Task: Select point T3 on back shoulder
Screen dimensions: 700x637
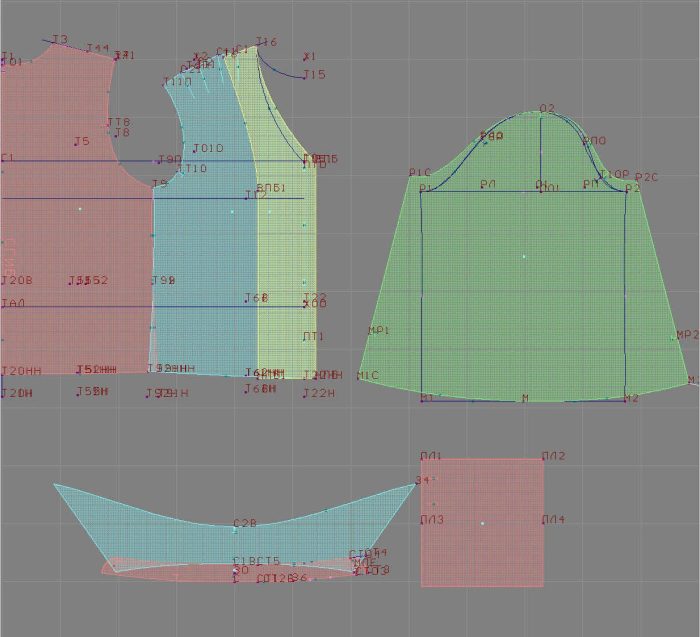Action: tap(59, 41)
